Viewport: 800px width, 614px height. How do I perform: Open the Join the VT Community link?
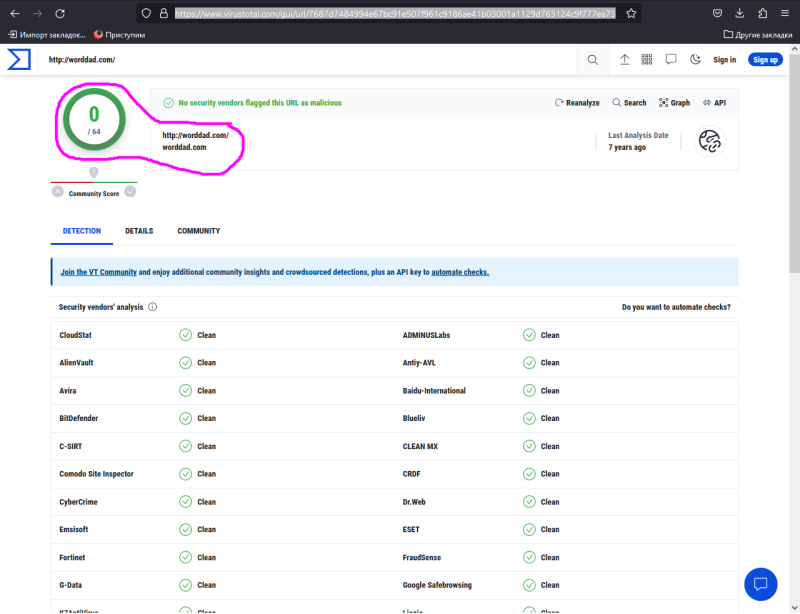tap(98, 272)
